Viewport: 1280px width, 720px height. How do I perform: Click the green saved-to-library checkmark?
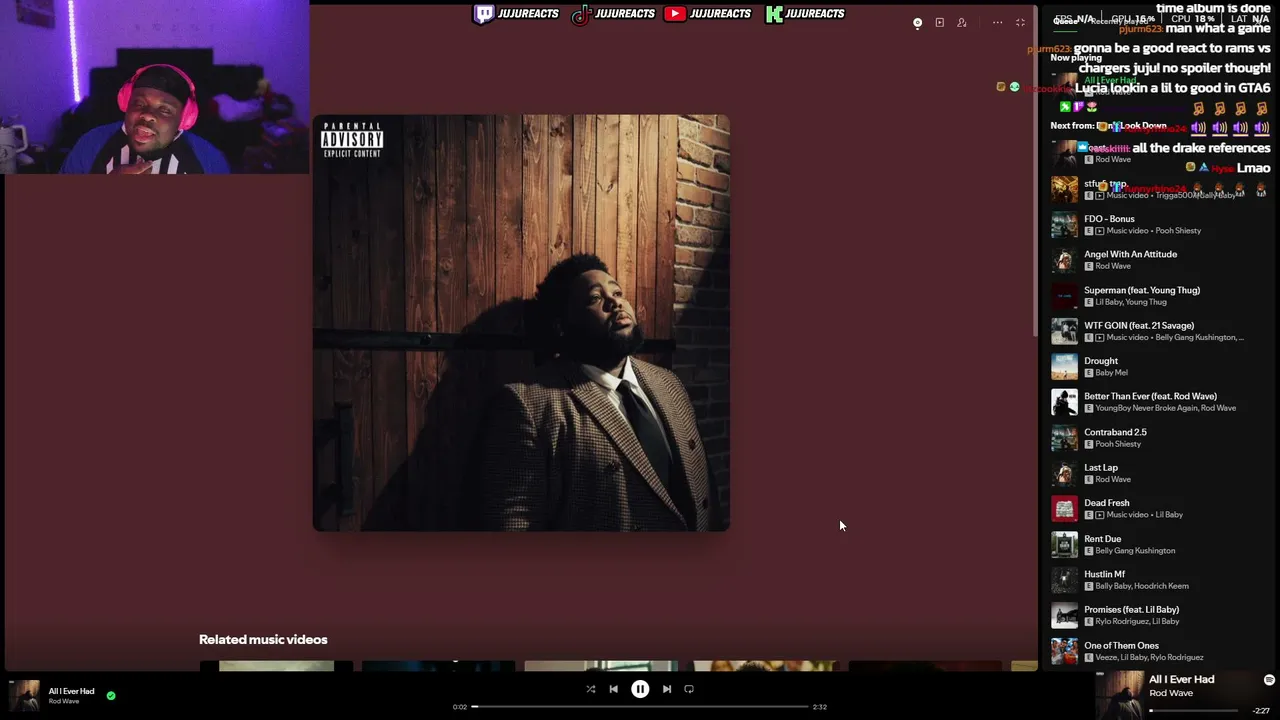111,695
